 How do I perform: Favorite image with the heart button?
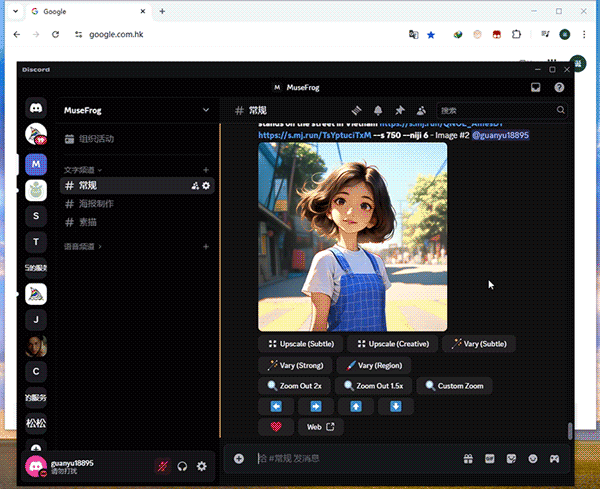(x=276, y=427)
